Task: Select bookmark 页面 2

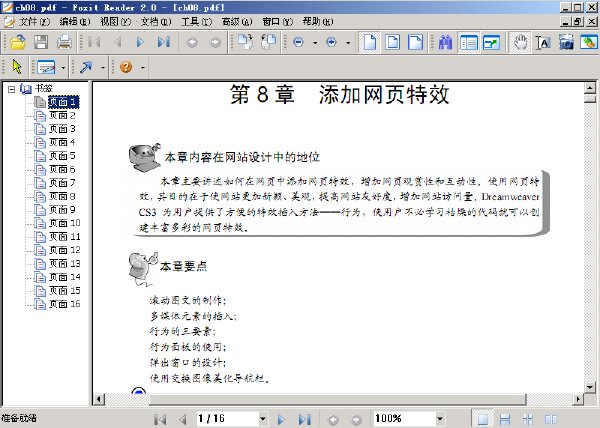Action: (x=62, y=115)
